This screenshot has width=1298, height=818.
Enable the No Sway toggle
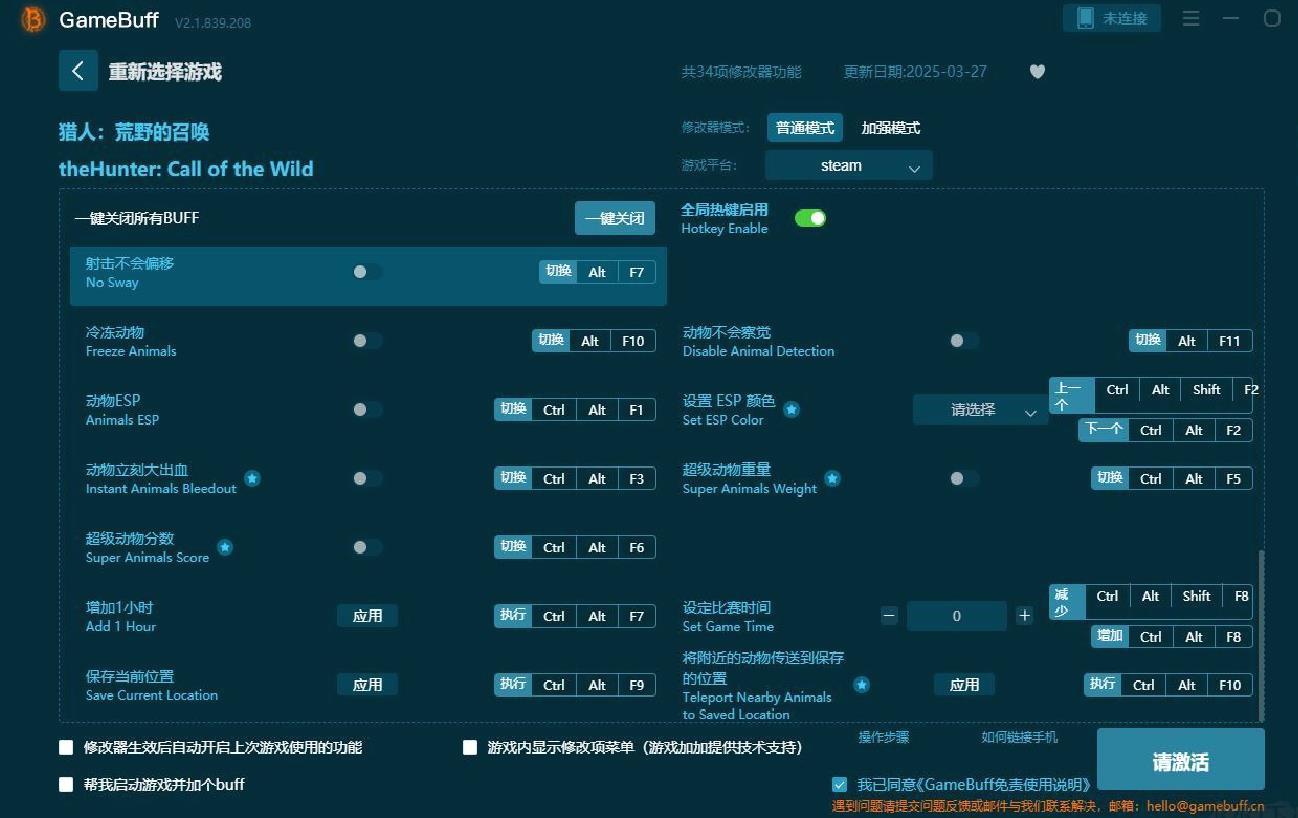[367, 271]
